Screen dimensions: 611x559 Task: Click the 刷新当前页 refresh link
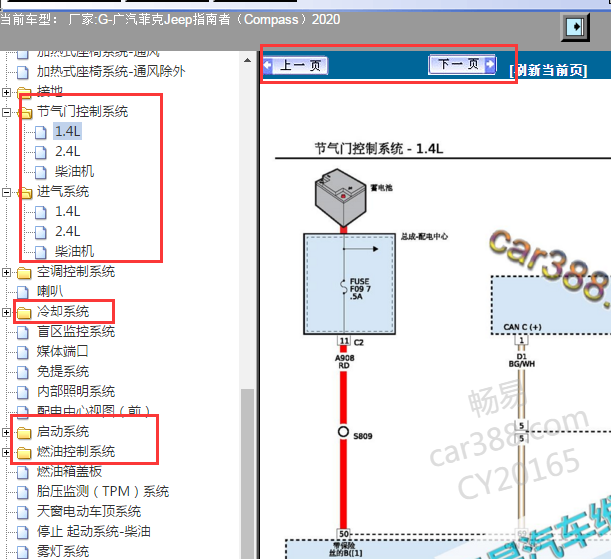(x=548, y=71)
